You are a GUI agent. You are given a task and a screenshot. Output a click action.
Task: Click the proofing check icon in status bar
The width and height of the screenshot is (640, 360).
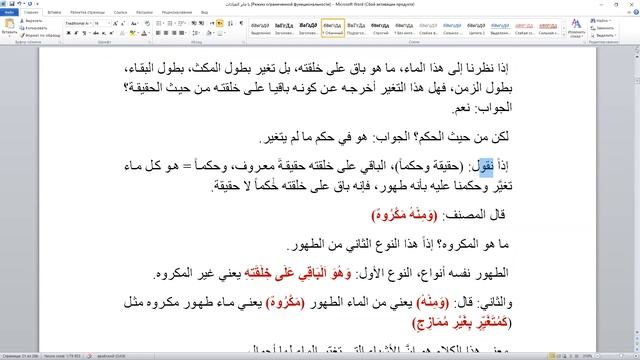click(89, 356)
